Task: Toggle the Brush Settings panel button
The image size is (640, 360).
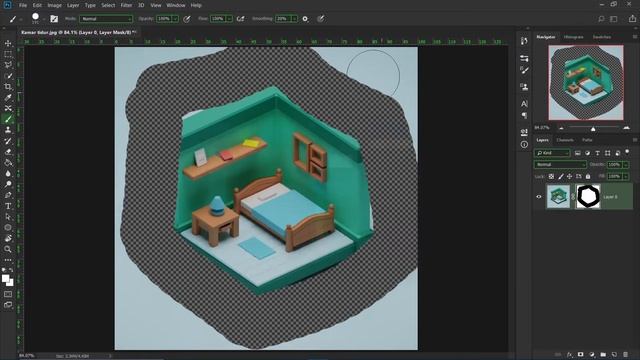Action: tap(54, 19)
